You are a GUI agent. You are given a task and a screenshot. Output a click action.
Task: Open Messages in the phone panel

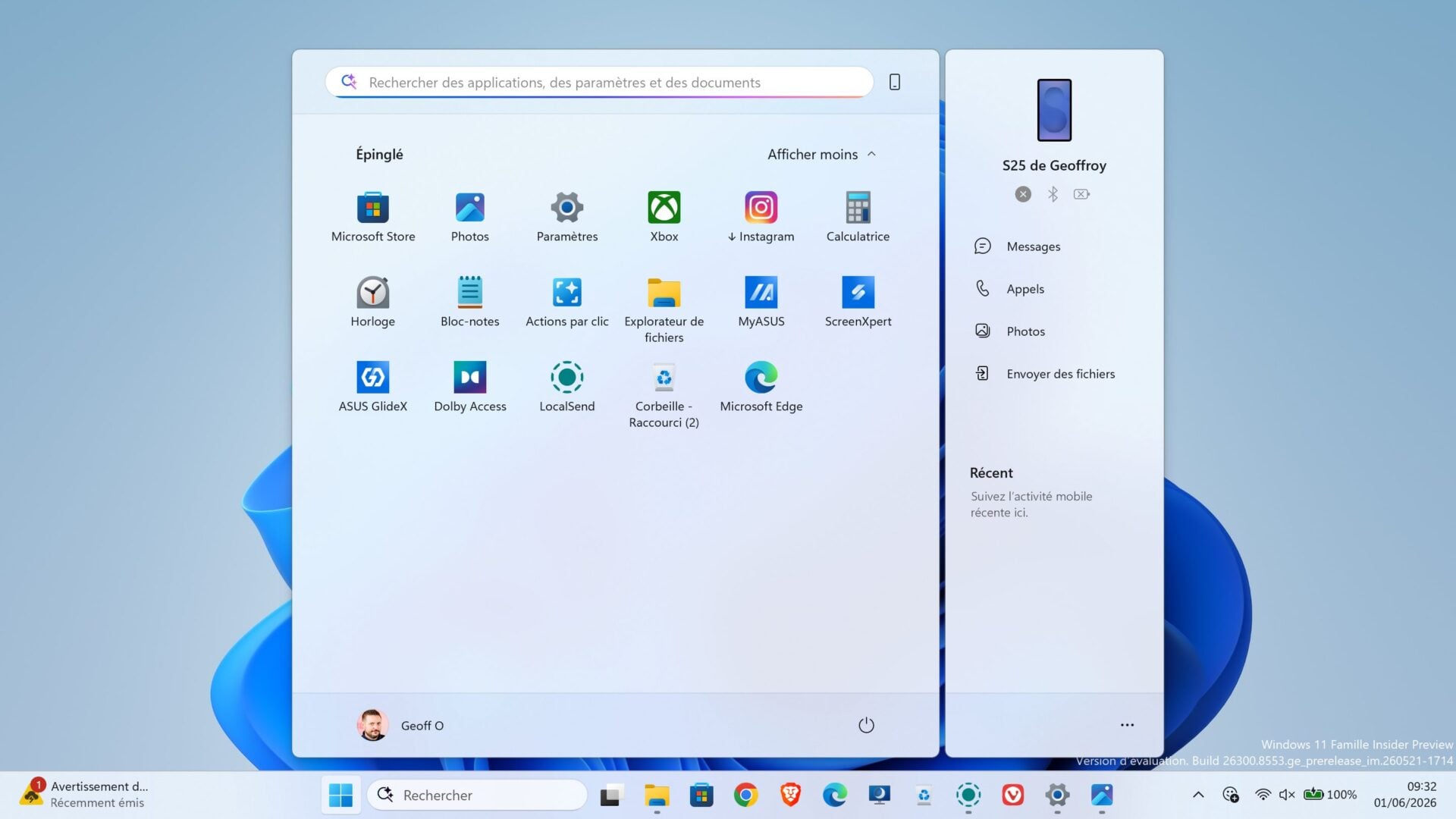coord(1054,246)
